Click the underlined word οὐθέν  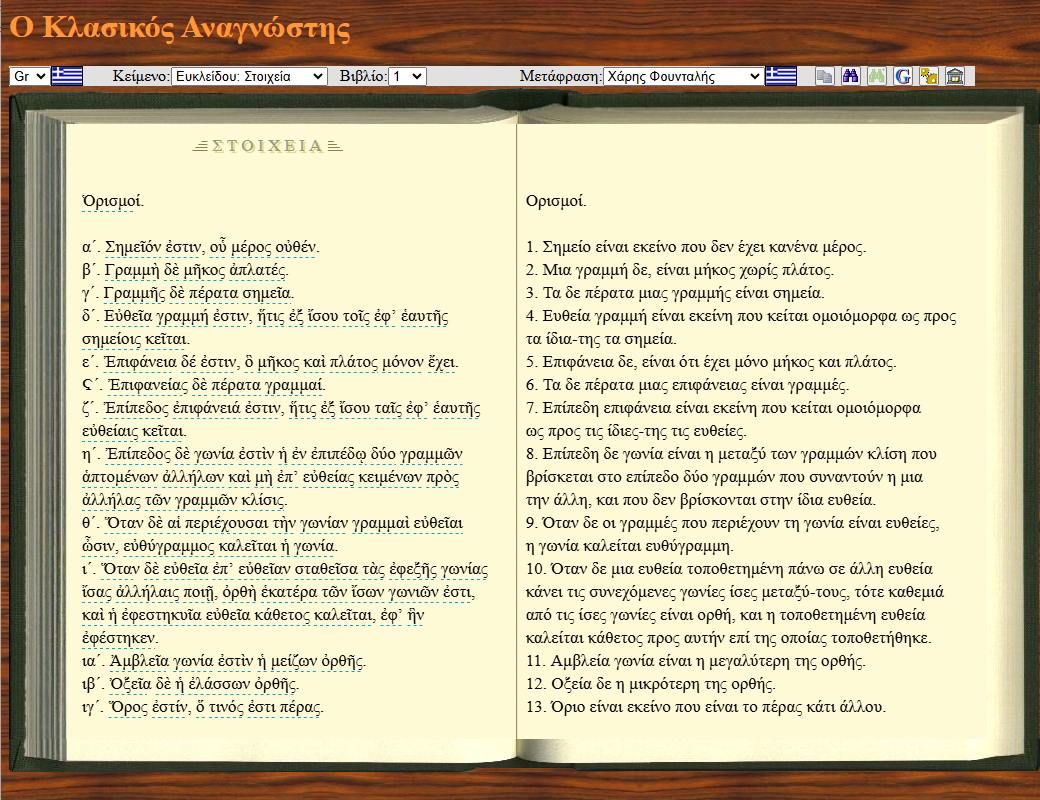pyautogui.click(x=297, y=247)
